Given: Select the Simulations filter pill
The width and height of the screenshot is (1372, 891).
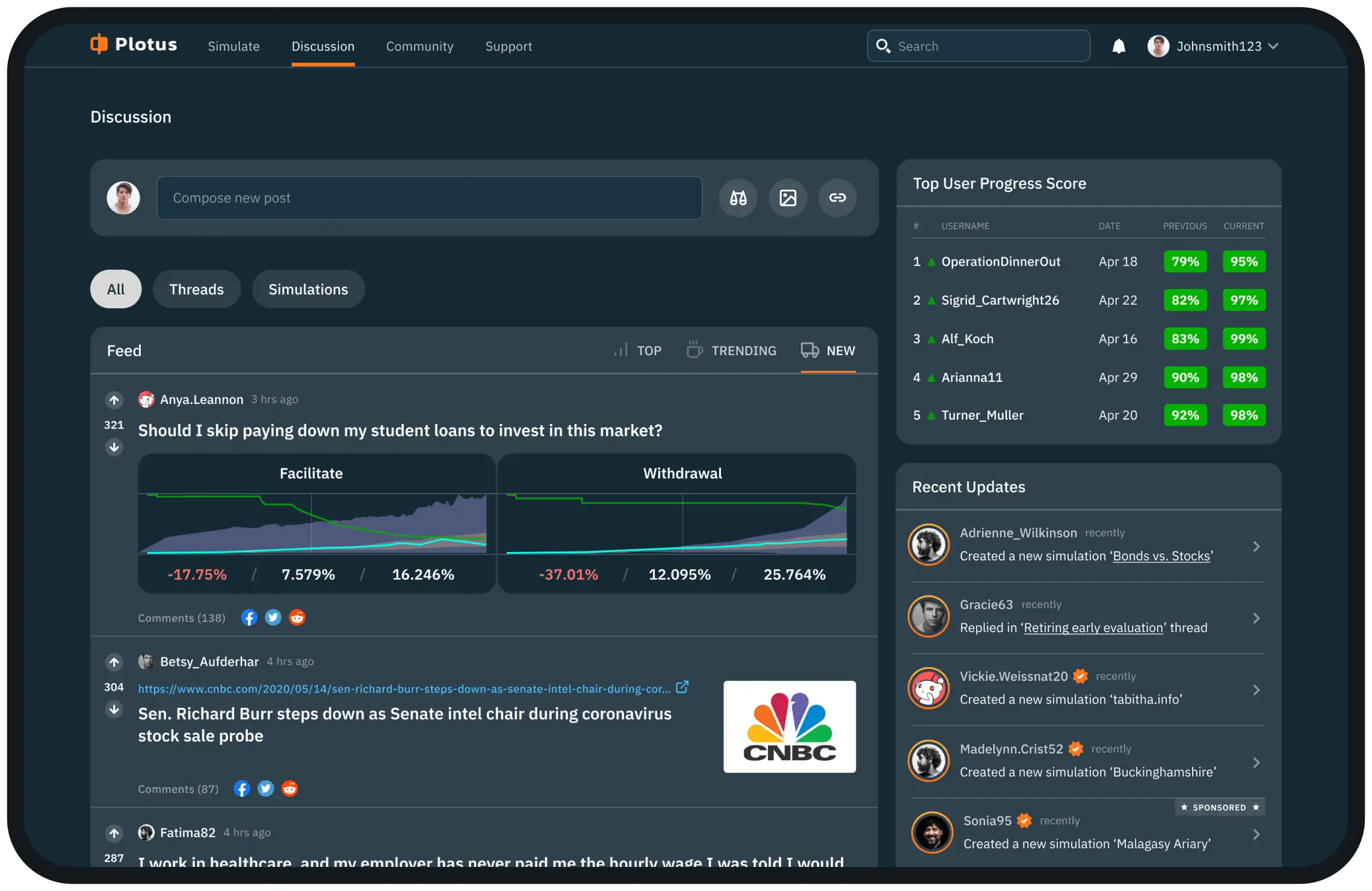Looking at the screenshot, I should tap(308, 290).
